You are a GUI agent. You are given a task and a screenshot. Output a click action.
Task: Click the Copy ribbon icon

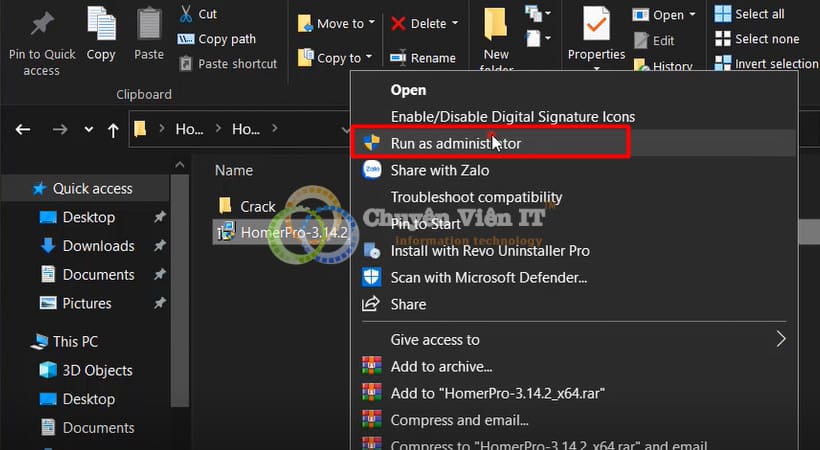(101, 24)
